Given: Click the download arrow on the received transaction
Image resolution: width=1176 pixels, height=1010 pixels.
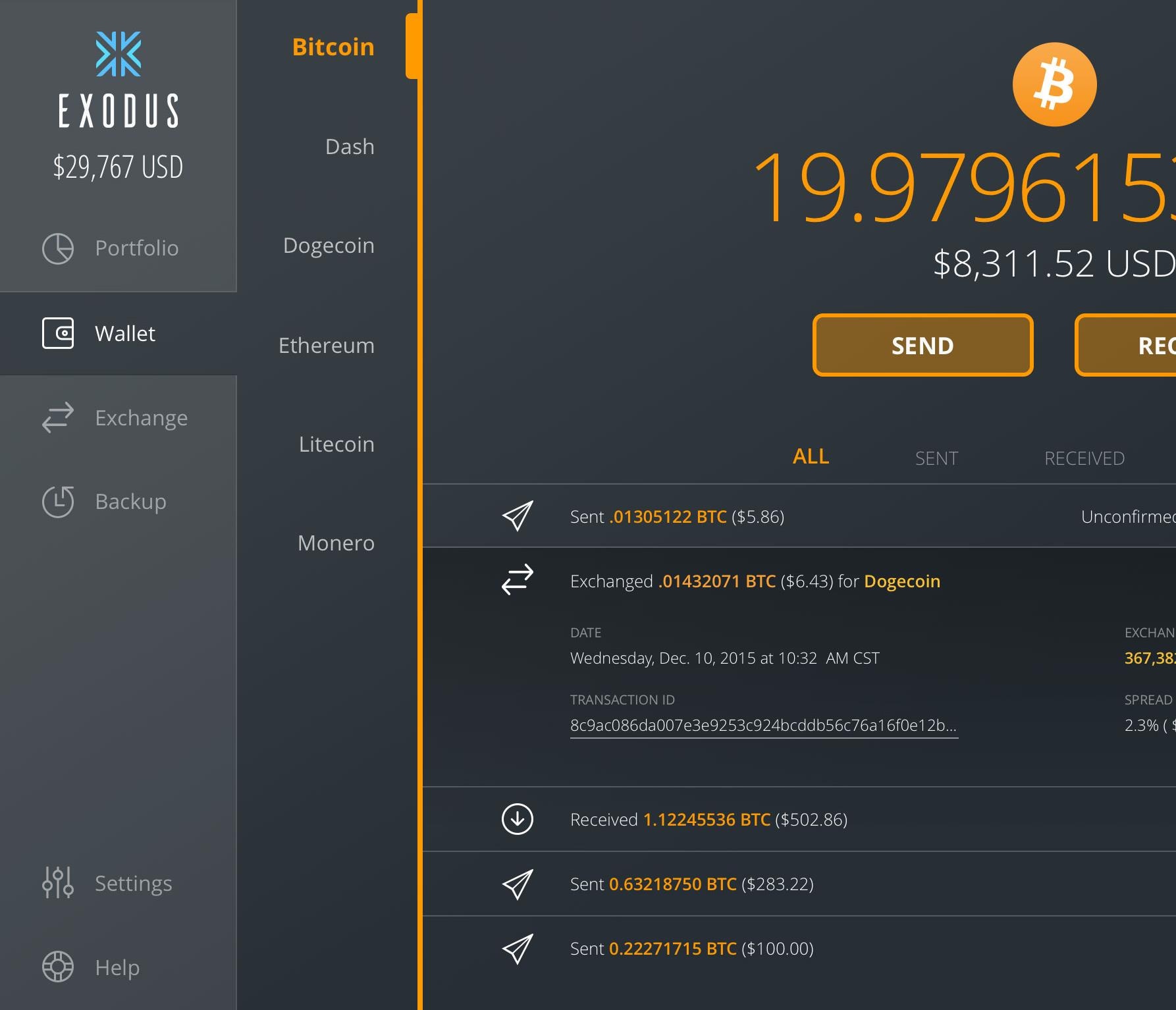Looking at the screenshot, I should 518,819.
